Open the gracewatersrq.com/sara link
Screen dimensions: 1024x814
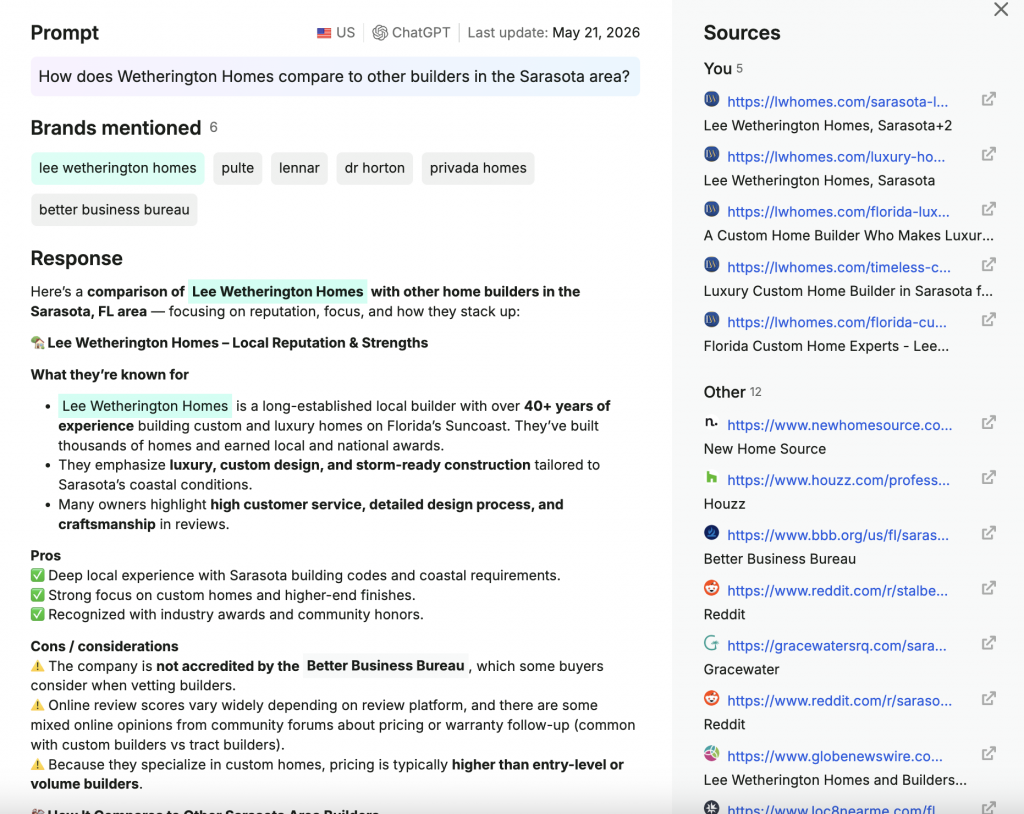837,645
